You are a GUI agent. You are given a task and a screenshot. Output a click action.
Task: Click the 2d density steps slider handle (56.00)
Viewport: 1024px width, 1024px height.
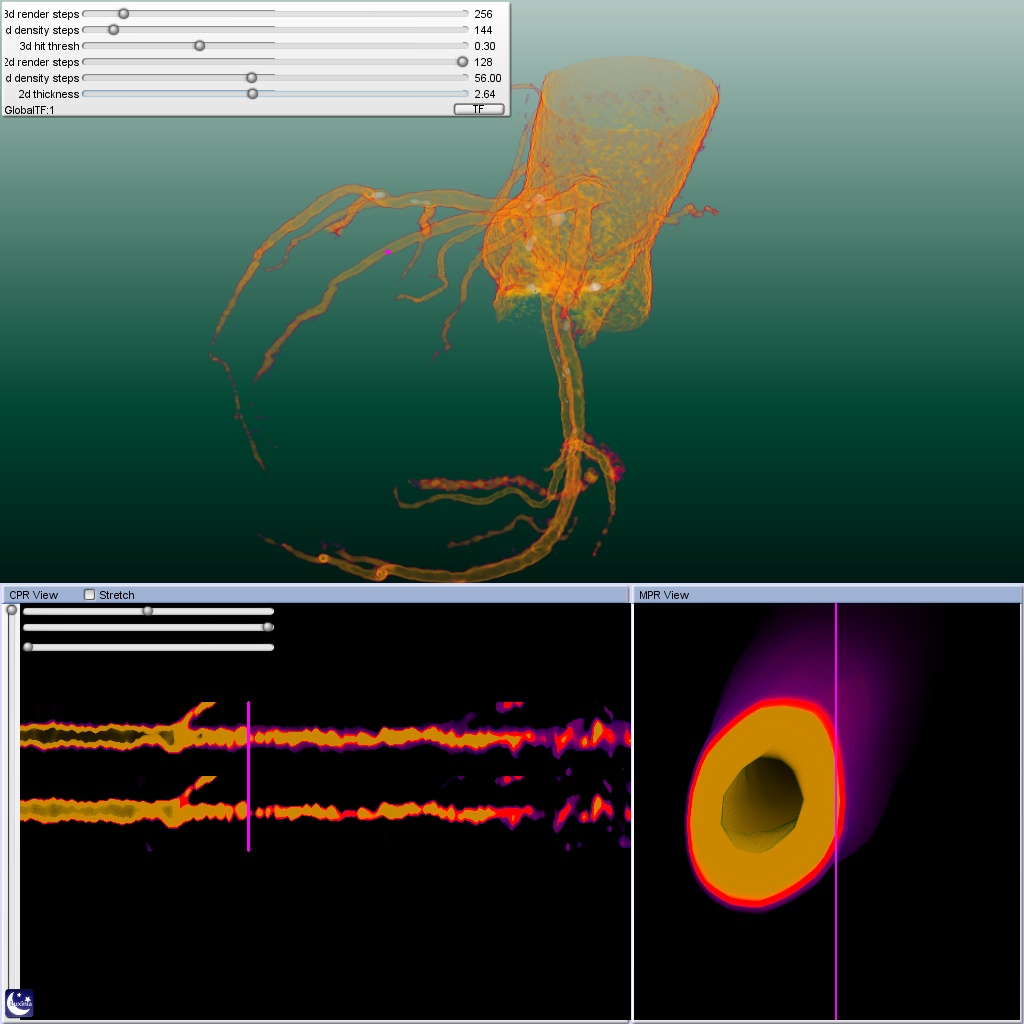pos(251,78)
